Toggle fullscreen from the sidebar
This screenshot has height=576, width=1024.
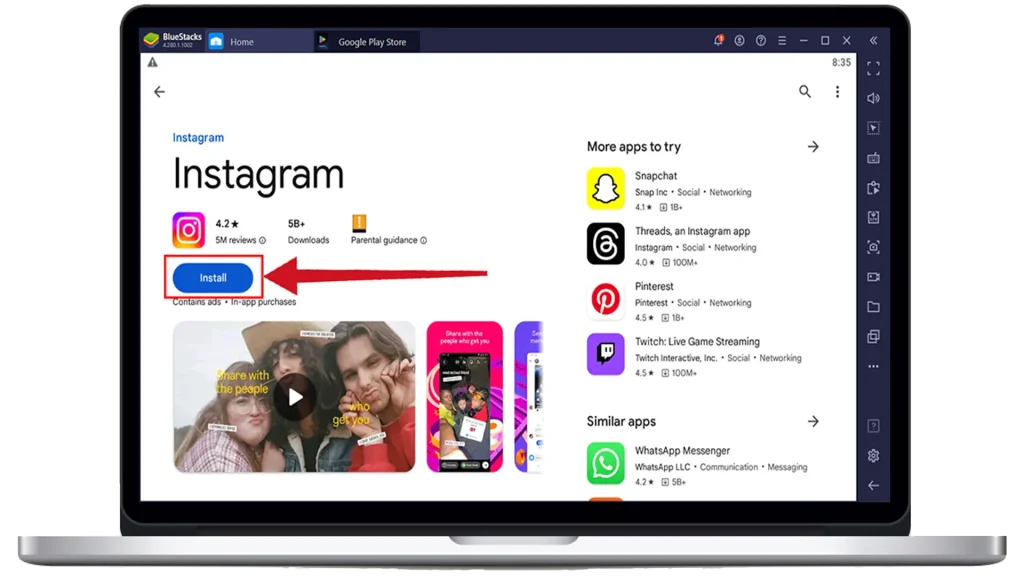pyautogui.click(x=873, y=69)
